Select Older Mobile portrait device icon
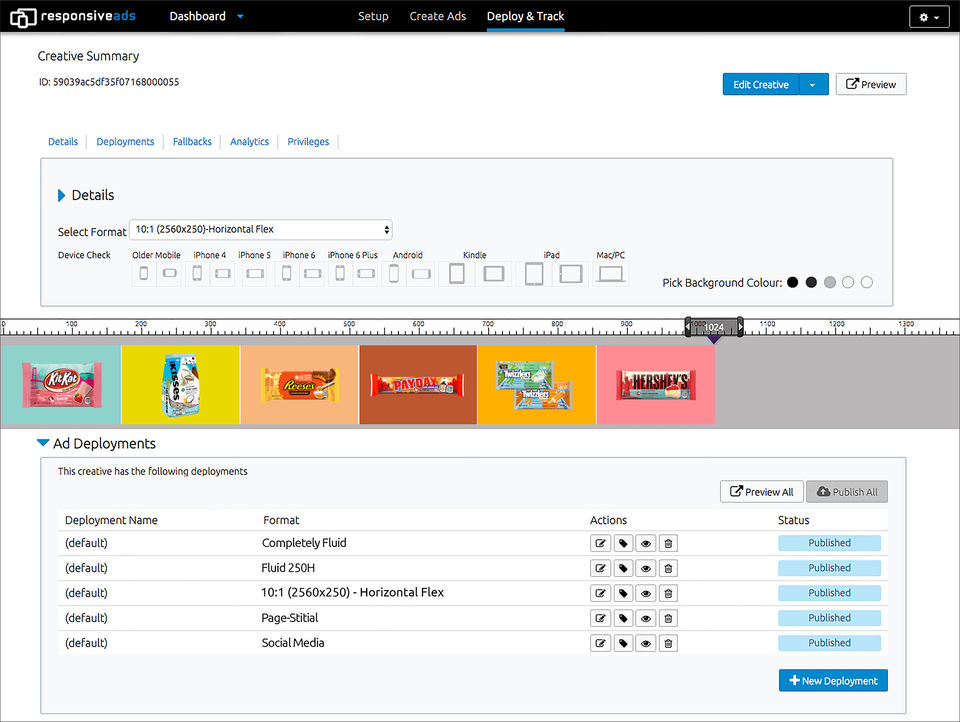 [x=144, y=273]
